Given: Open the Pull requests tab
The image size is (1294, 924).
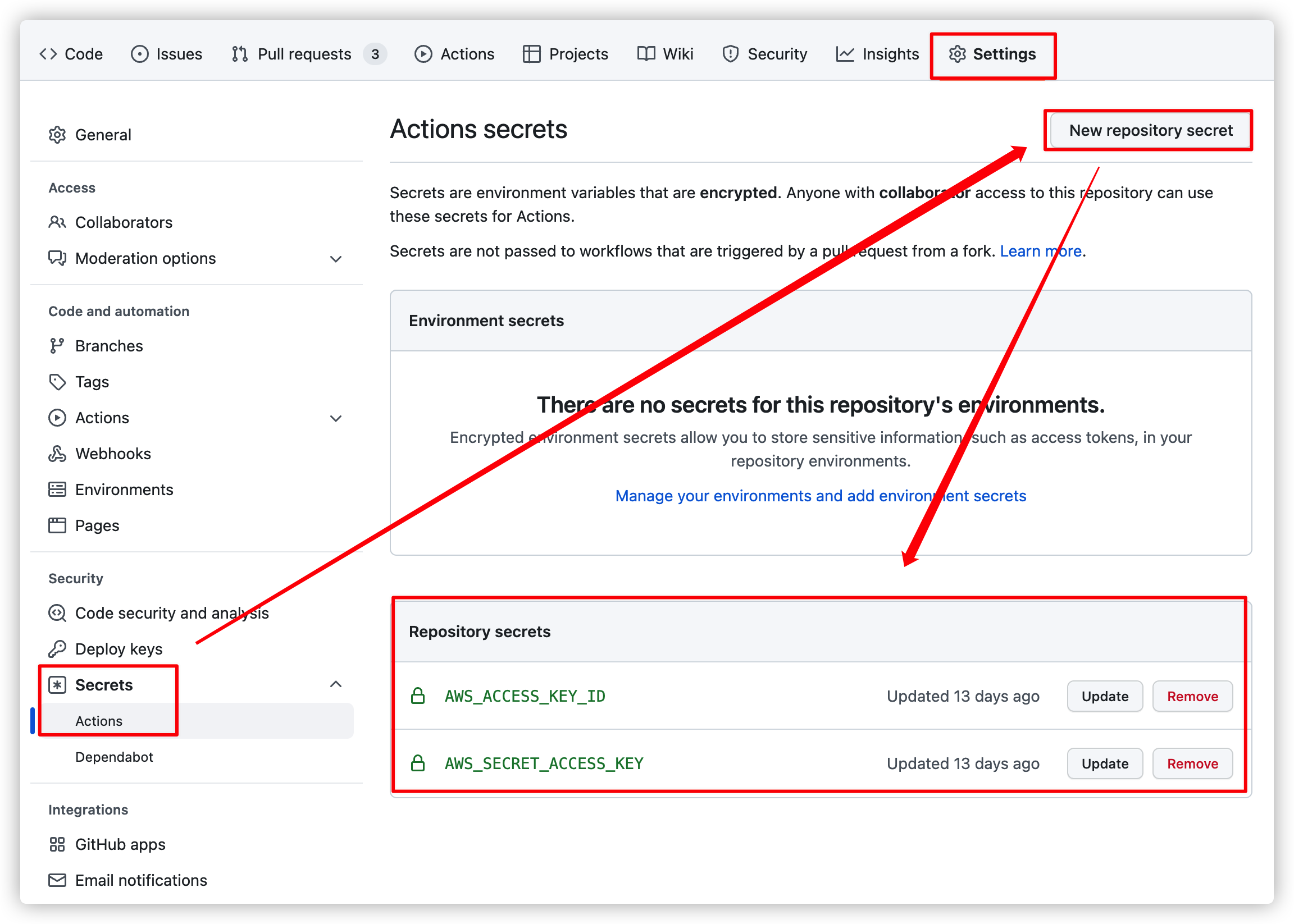Looking at the screenshot, I should 304,54.
